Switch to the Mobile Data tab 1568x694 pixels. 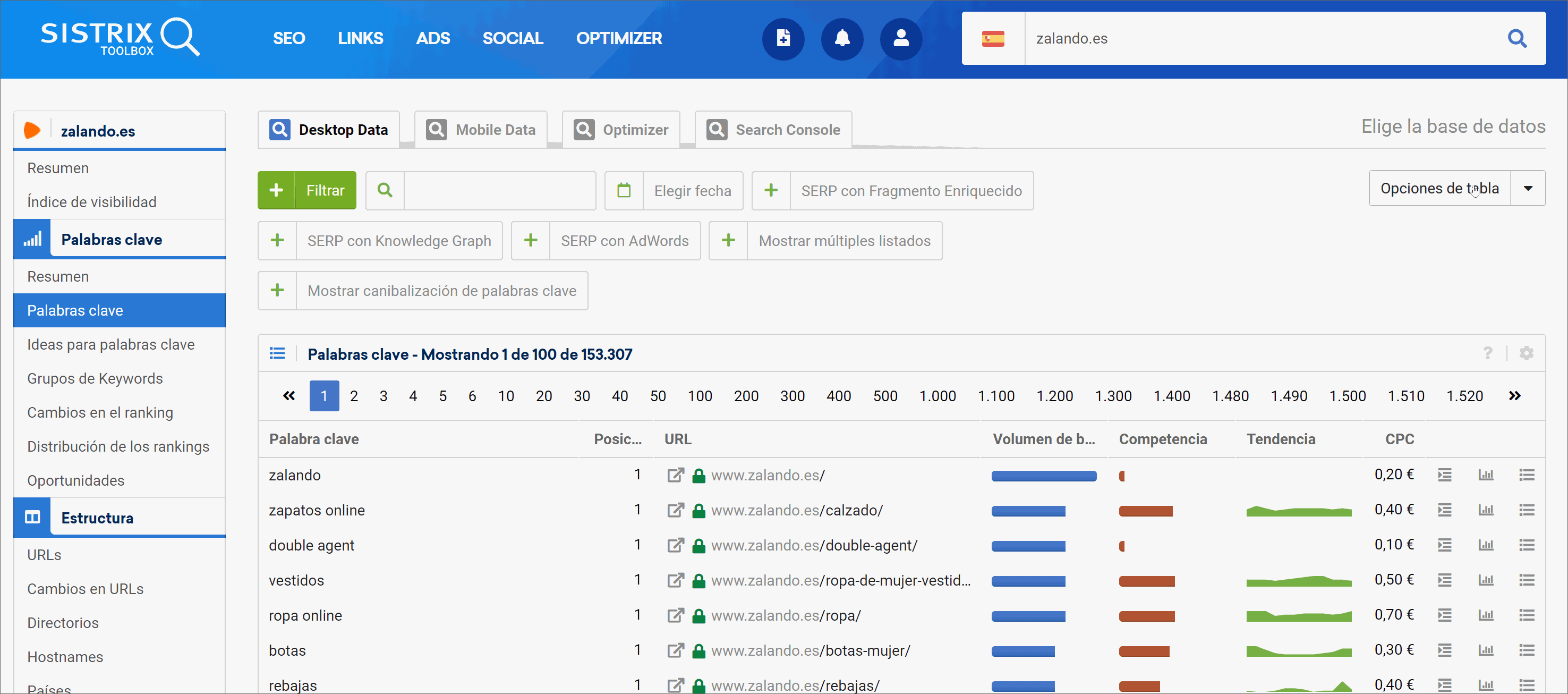click(481, 130)
